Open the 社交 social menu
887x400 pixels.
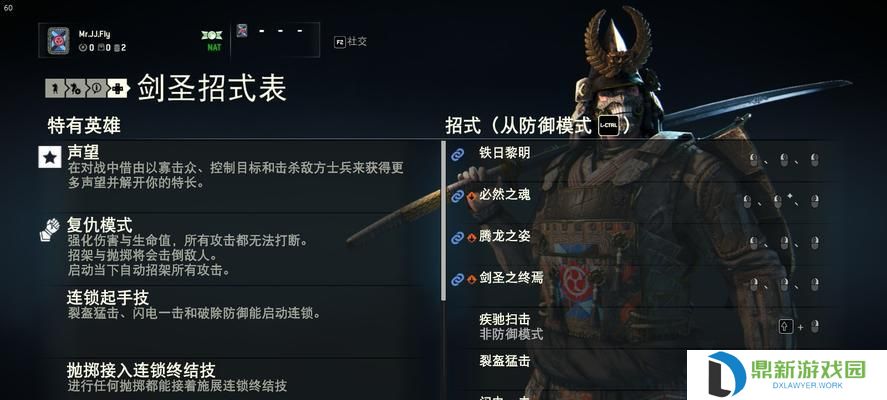coord(350,41)
